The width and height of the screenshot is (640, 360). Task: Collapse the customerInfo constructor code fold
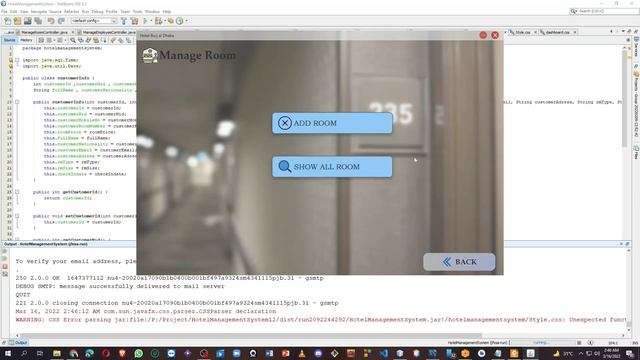17,102
